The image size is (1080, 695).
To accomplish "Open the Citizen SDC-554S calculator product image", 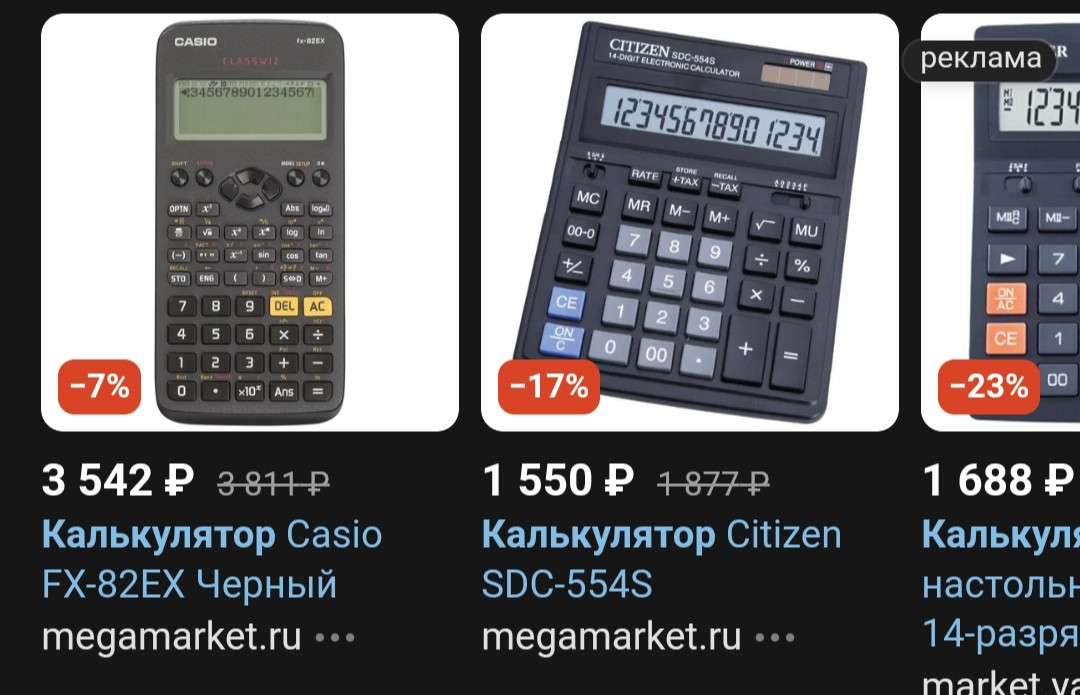I will (x=689, y=222).
